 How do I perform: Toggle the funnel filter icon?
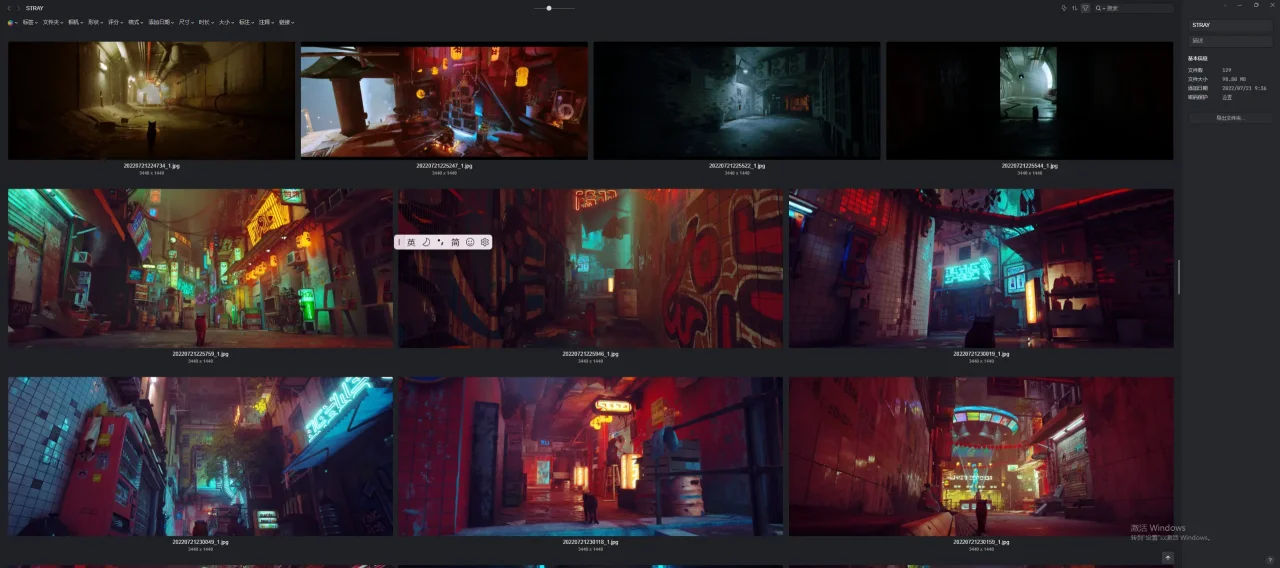(1085, 8)
